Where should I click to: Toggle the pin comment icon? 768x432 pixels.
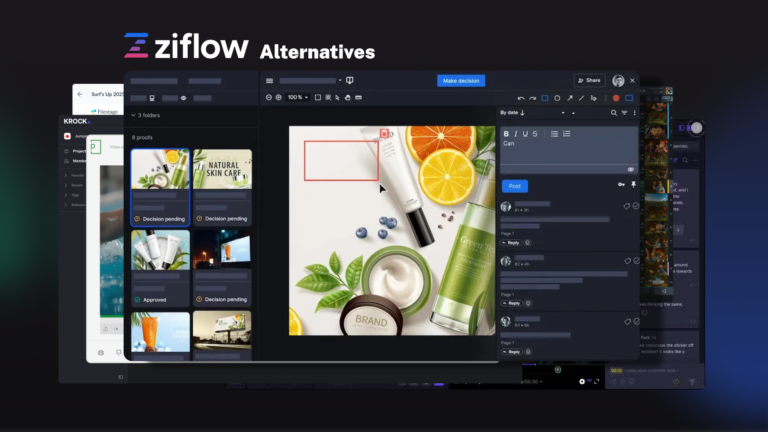(633, 185)
